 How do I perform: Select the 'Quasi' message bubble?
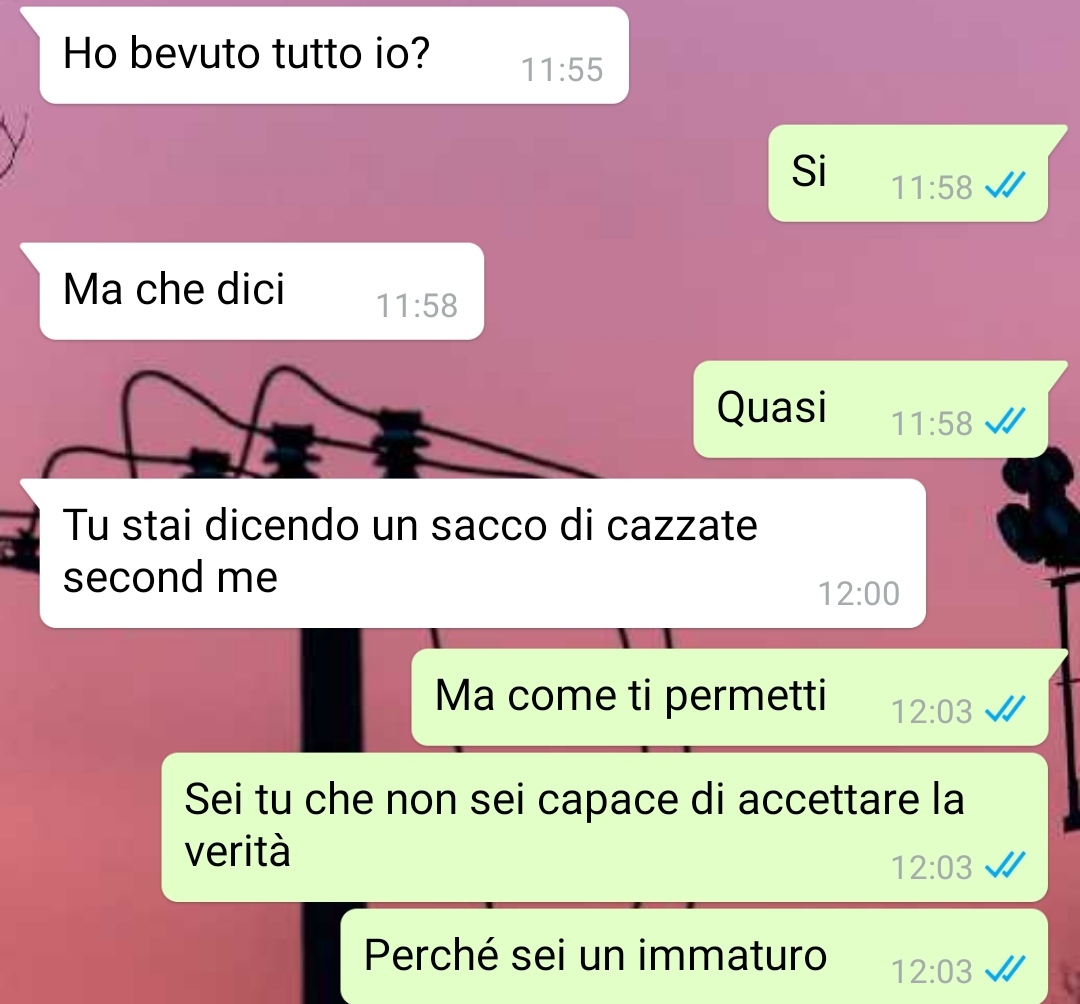point(871,409)
